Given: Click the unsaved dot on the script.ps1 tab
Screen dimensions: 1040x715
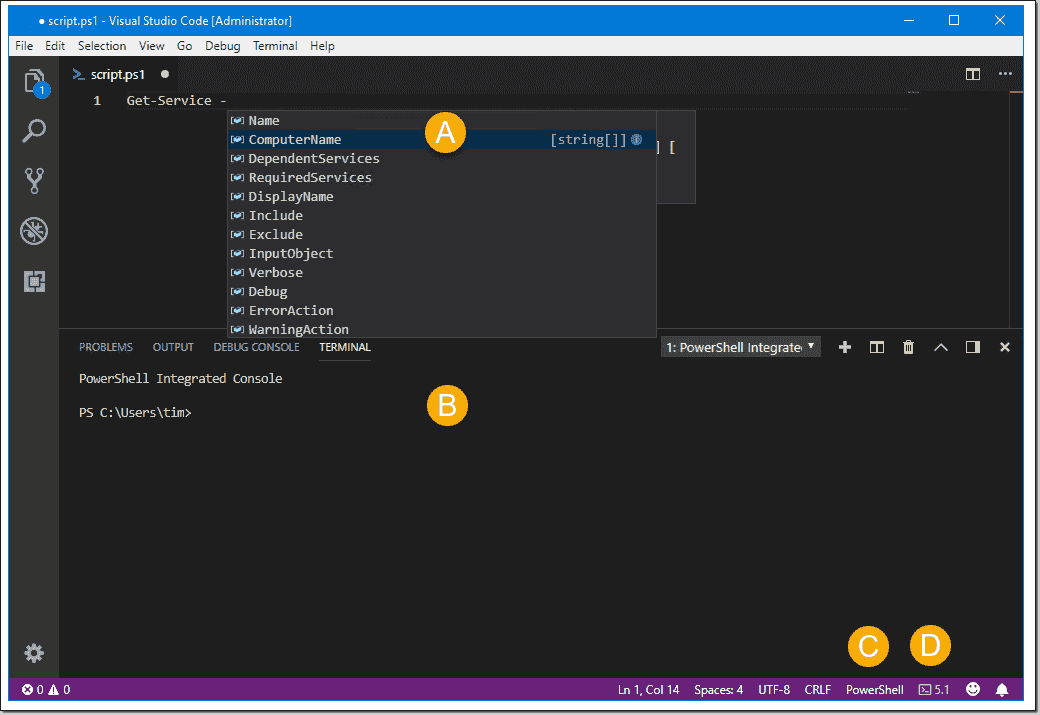Looking at the screenshot, I should coord(165,74).
